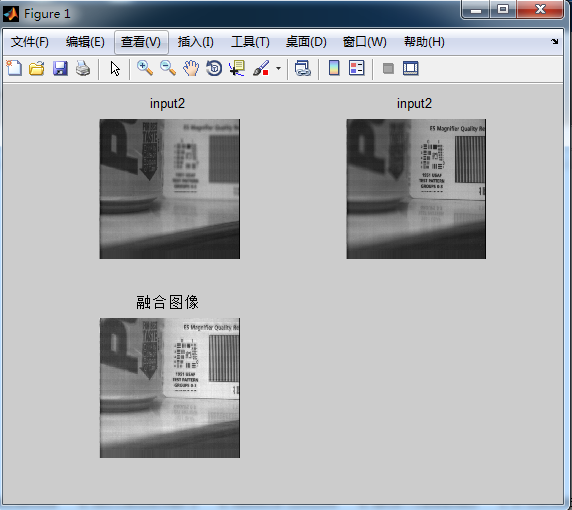Open the 窗口(W) menu
Viewport: 572px width, 510px height.
[x=364, y=42]
